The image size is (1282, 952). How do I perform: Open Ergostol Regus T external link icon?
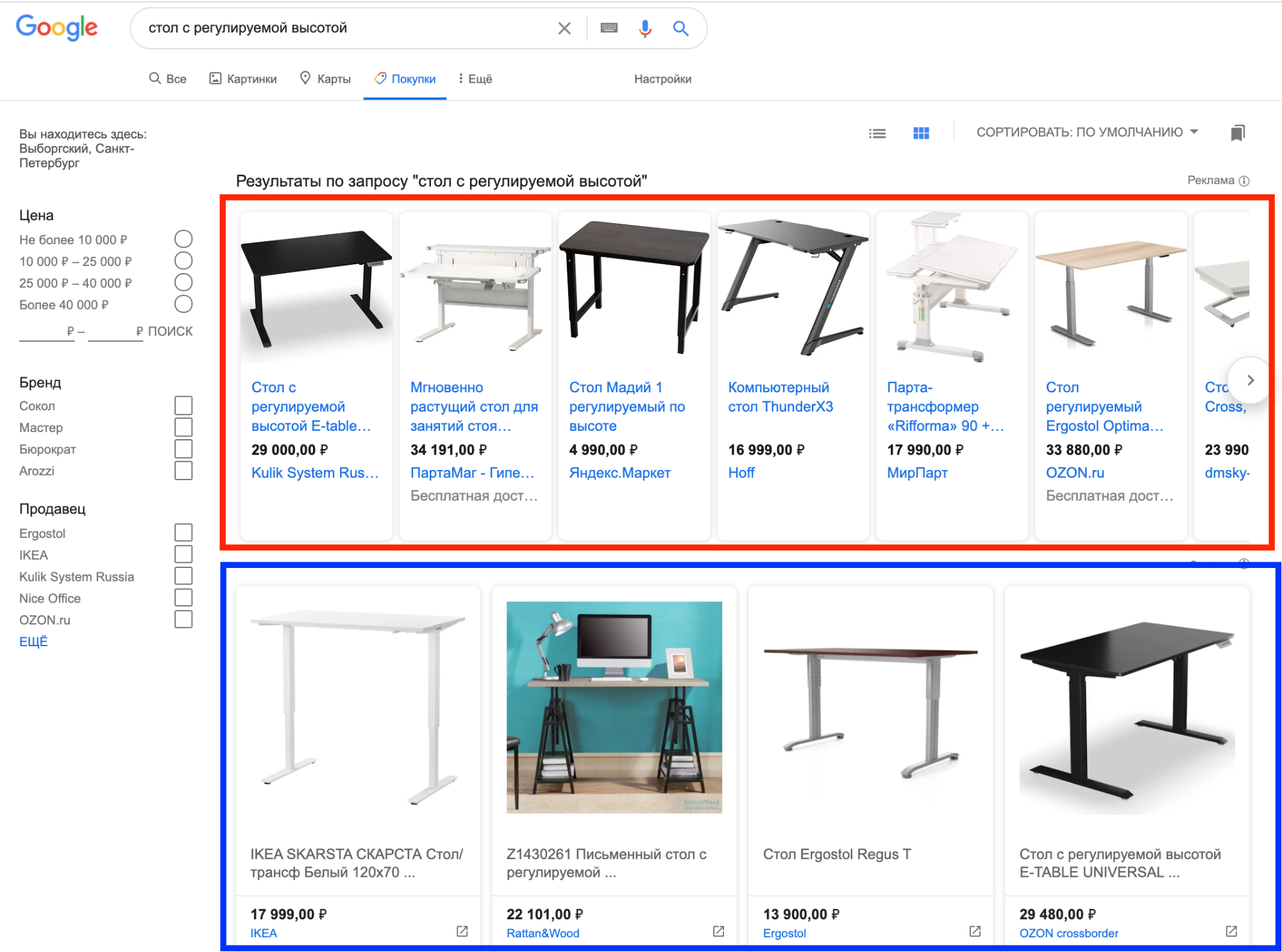coord(975,931)
